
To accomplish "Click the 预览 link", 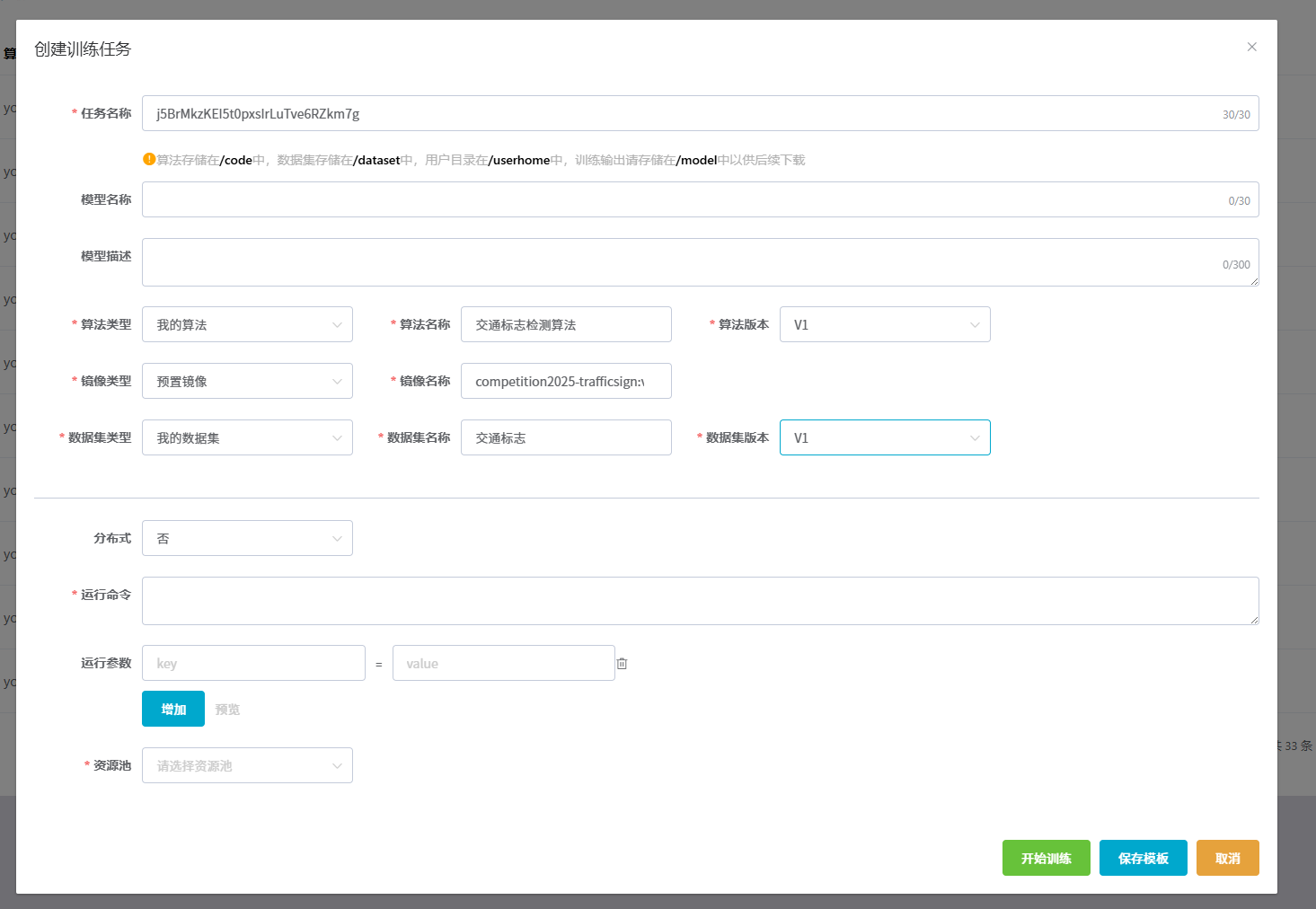I will (227, 710).
